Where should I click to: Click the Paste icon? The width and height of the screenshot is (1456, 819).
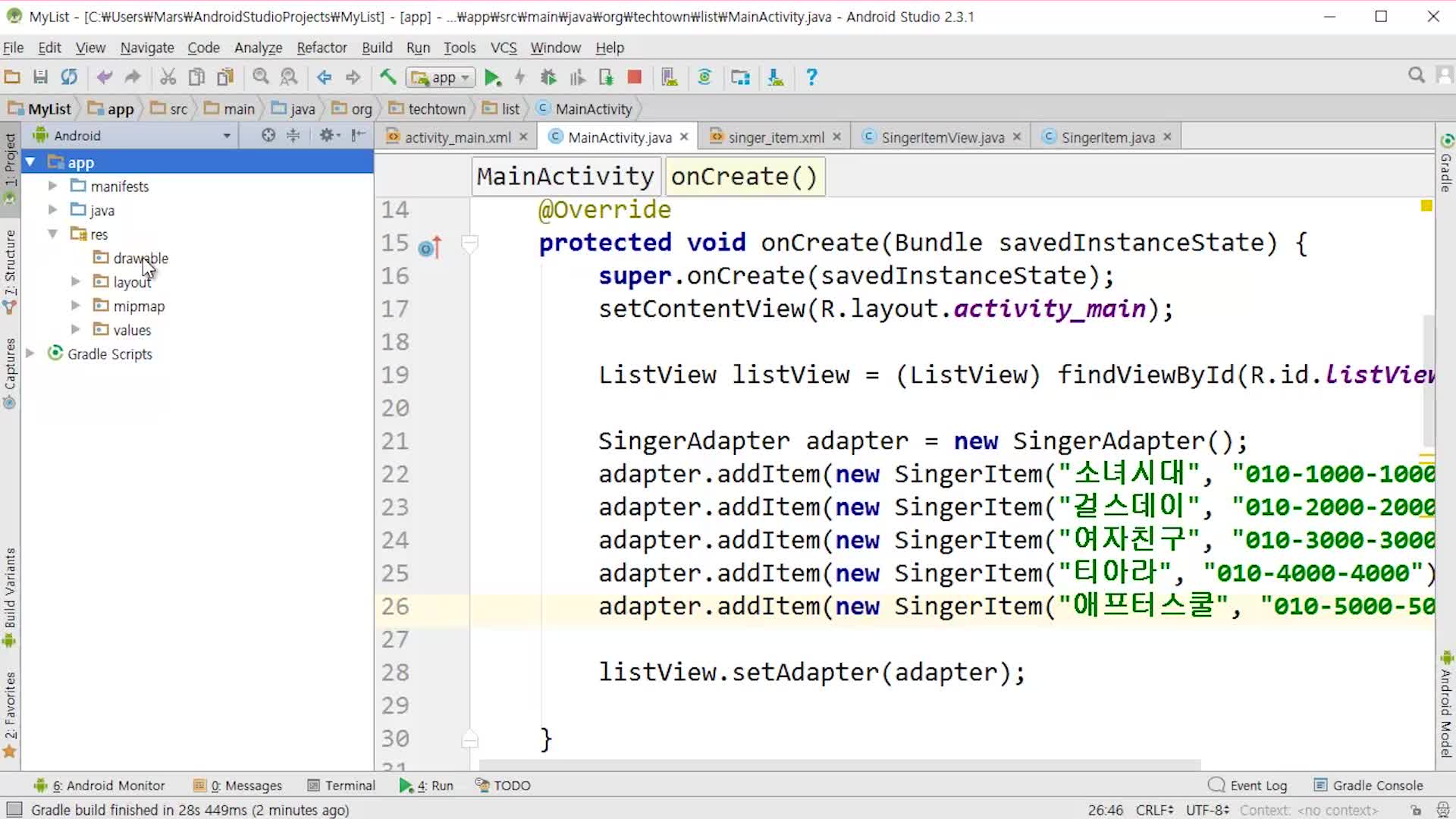point(225,77)
